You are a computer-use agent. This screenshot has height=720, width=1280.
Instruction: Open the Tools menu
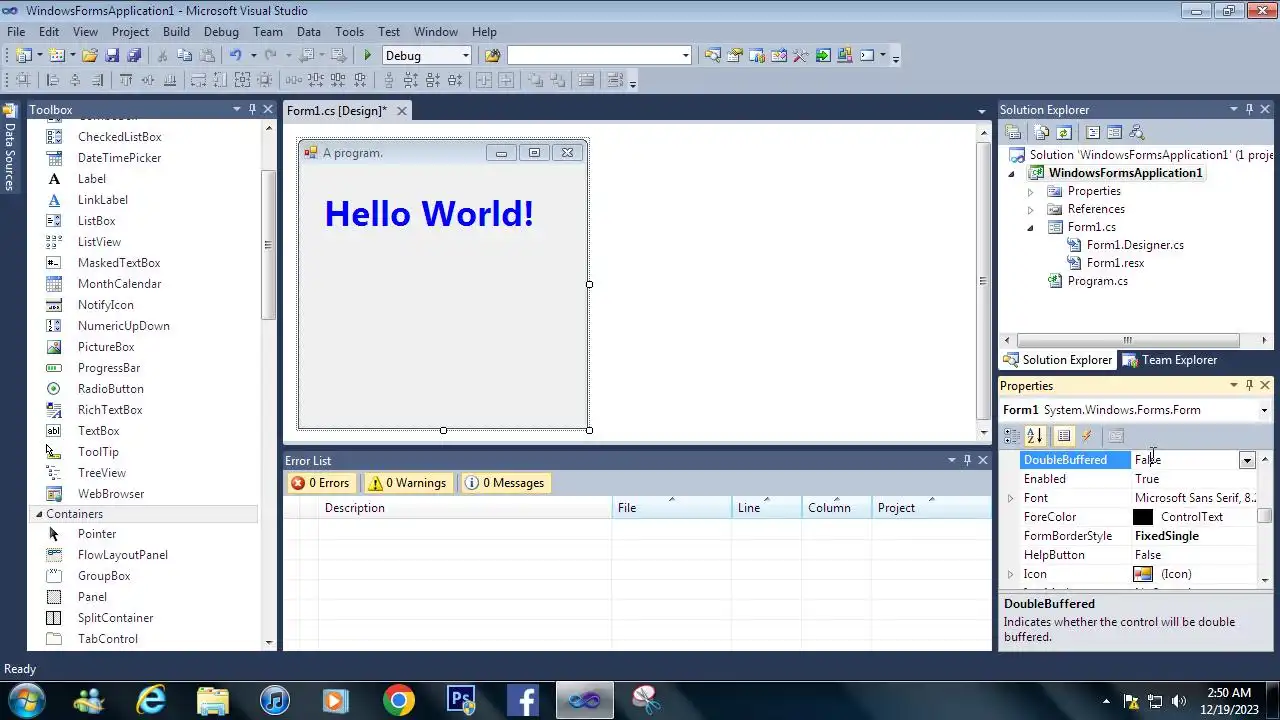[349, 32]
